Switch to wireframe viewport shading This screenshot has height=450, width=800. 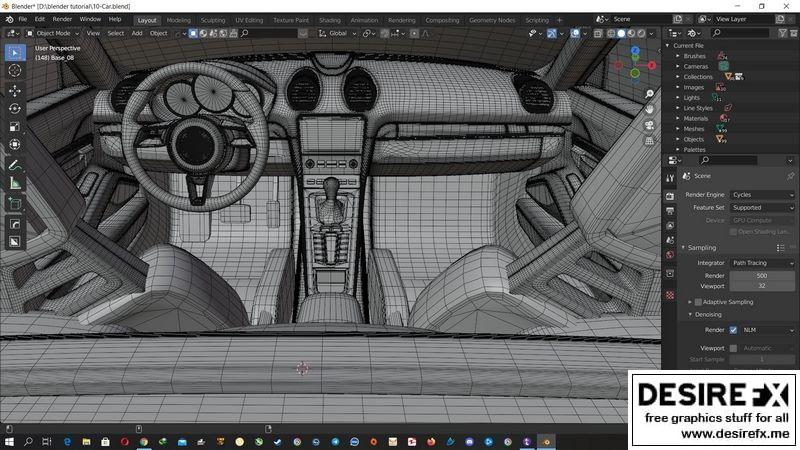(x=611, y=34)
